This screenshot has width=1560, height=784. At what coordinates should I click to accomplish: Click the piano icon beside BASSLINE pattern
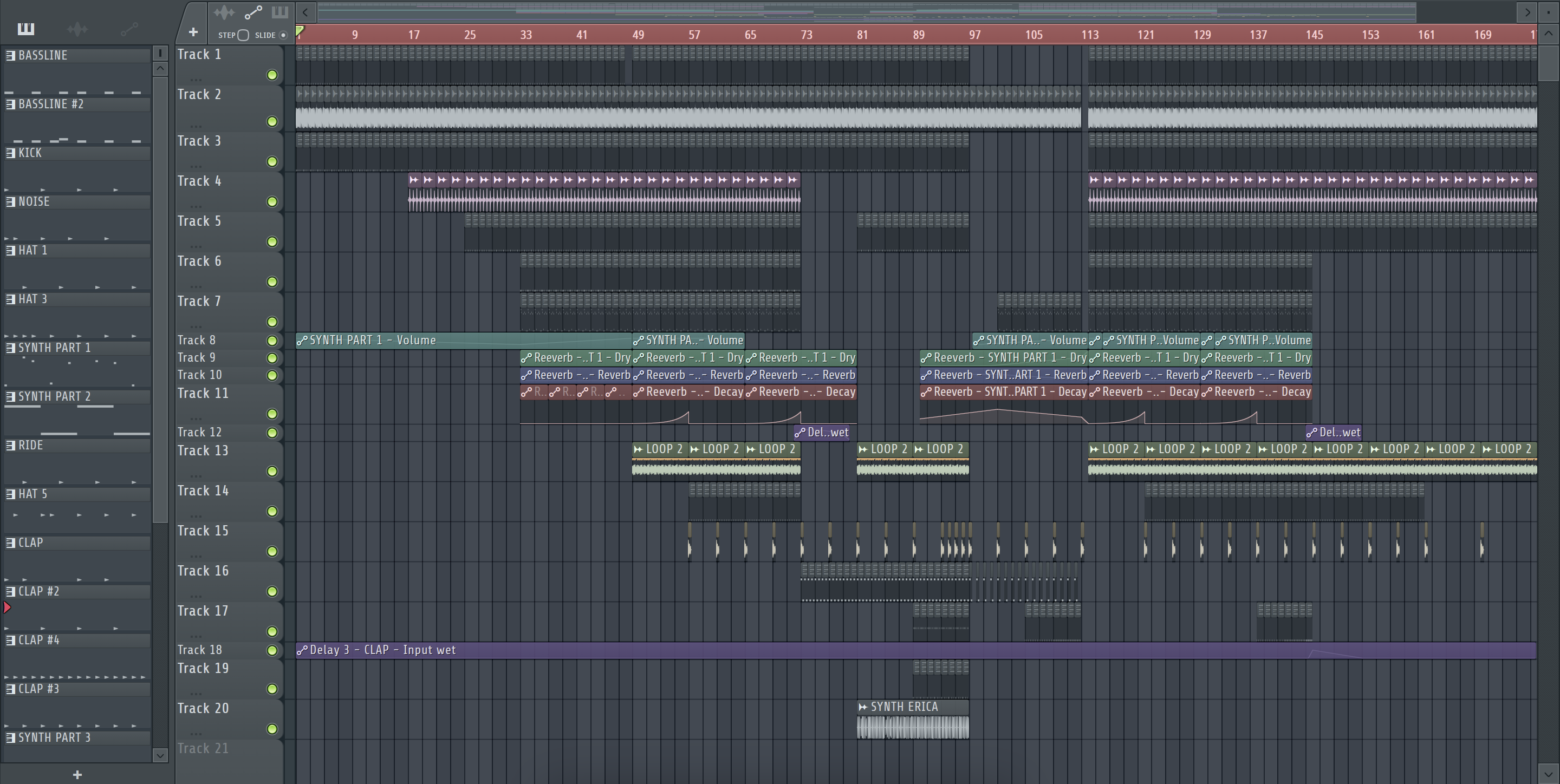point(10,55)
